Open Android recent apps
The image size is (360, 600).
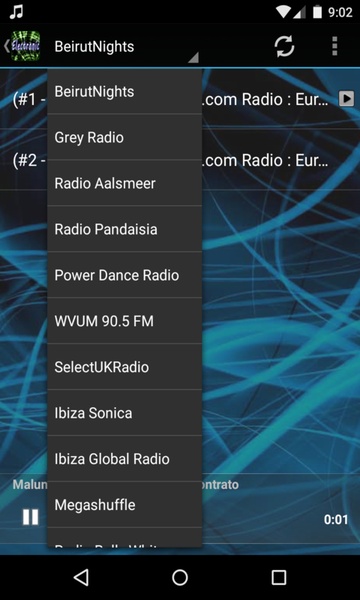(x=279, y=577)
